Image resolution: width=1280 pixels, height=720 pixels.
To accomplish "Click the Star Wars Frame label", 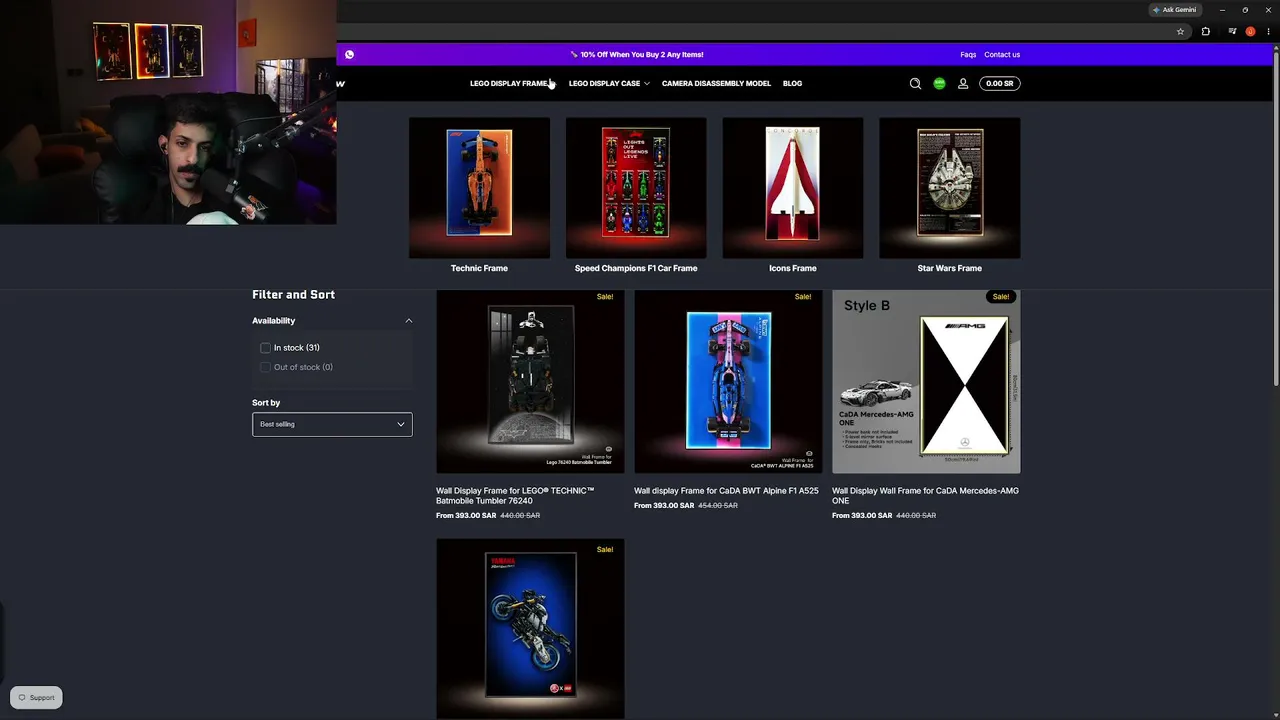I will (950, 268).
